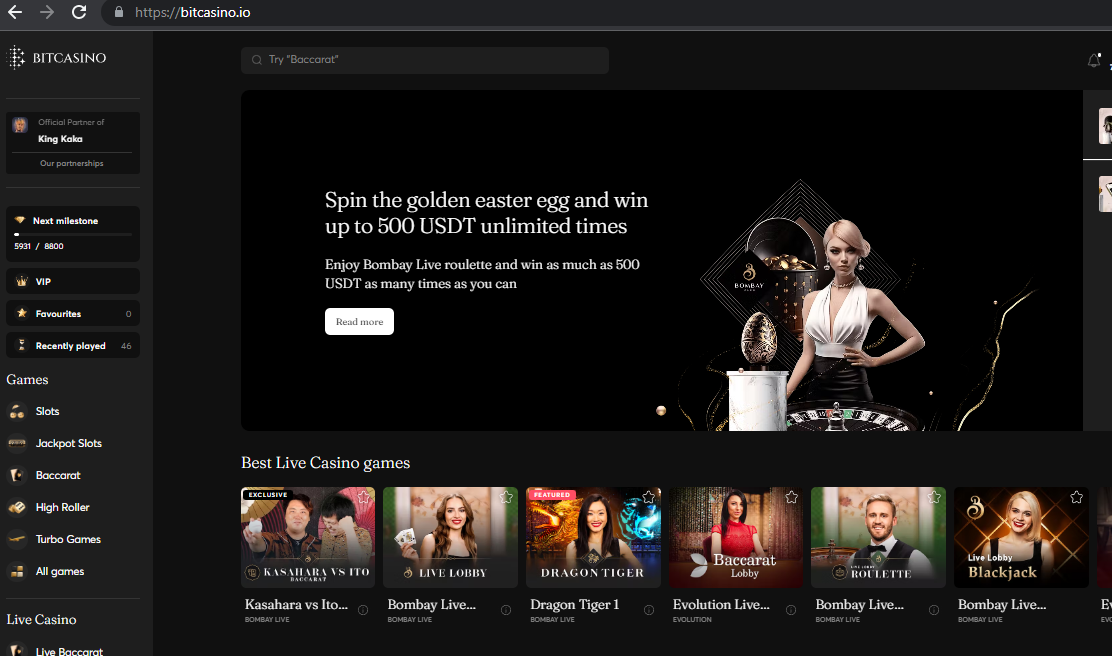
Task: Favourite Live Lobby Blackjack with the star
Action: [1077, 497]
